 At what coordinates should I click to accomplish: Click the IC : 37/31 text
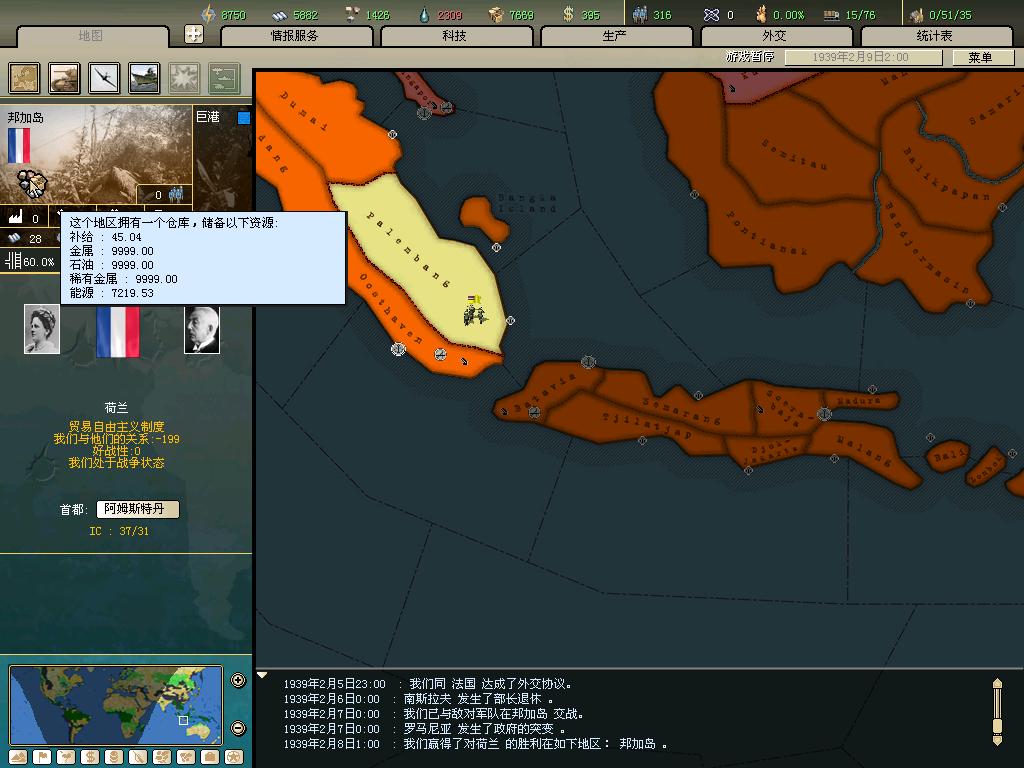coord(119,531)
